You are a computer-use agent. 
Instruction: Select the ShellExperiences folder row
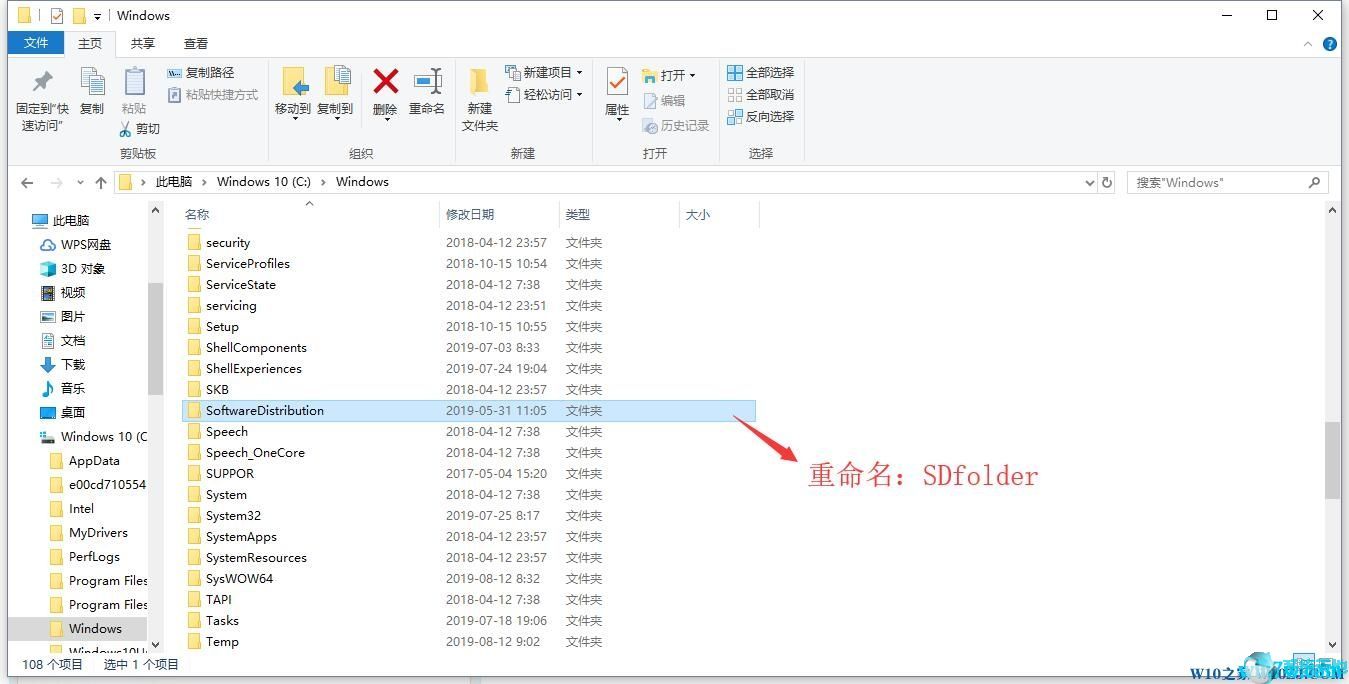pyautogui.click(x=469, y=369)
